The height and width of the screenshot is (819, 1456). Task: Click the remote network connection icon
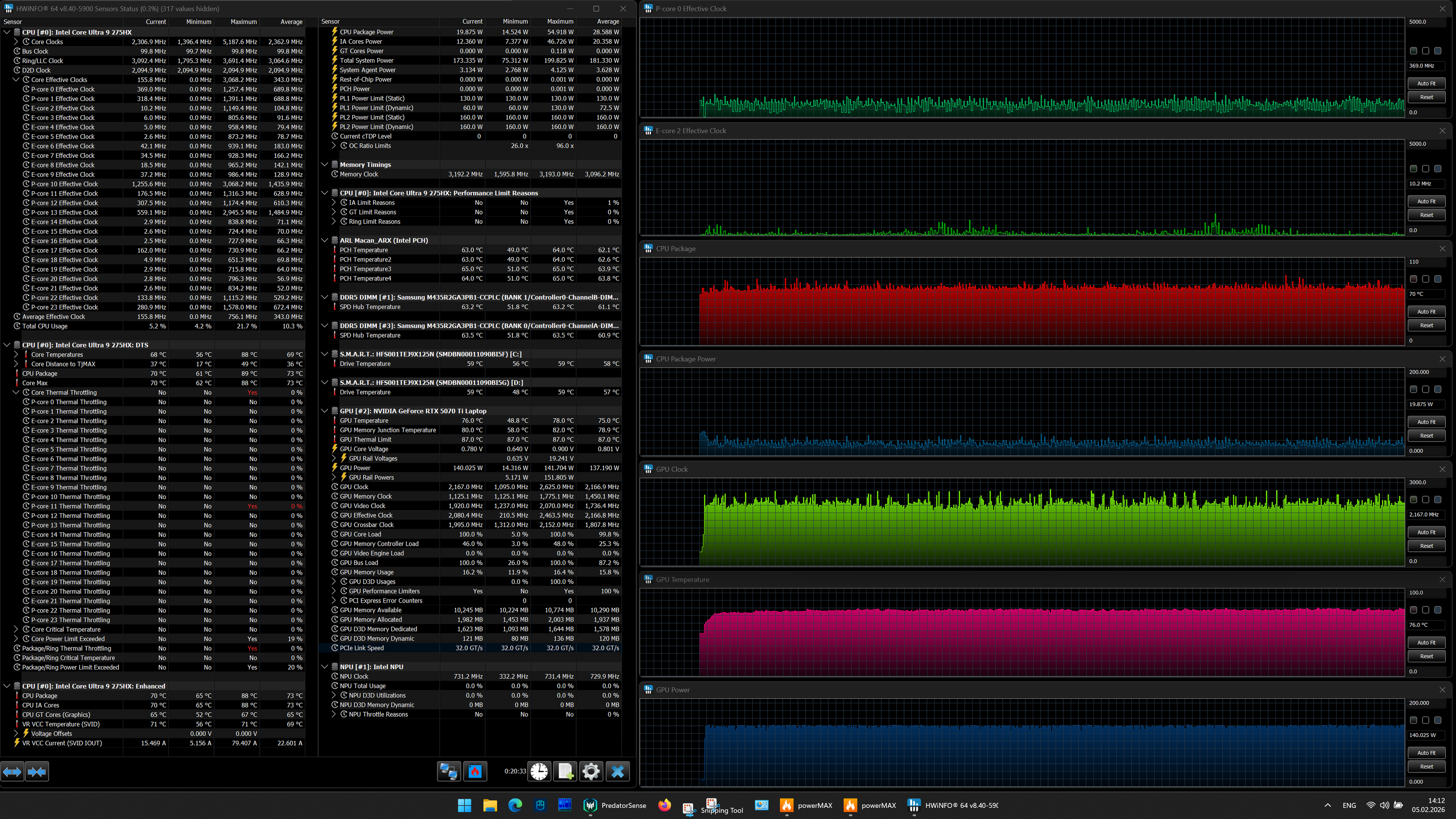point(449,771)
